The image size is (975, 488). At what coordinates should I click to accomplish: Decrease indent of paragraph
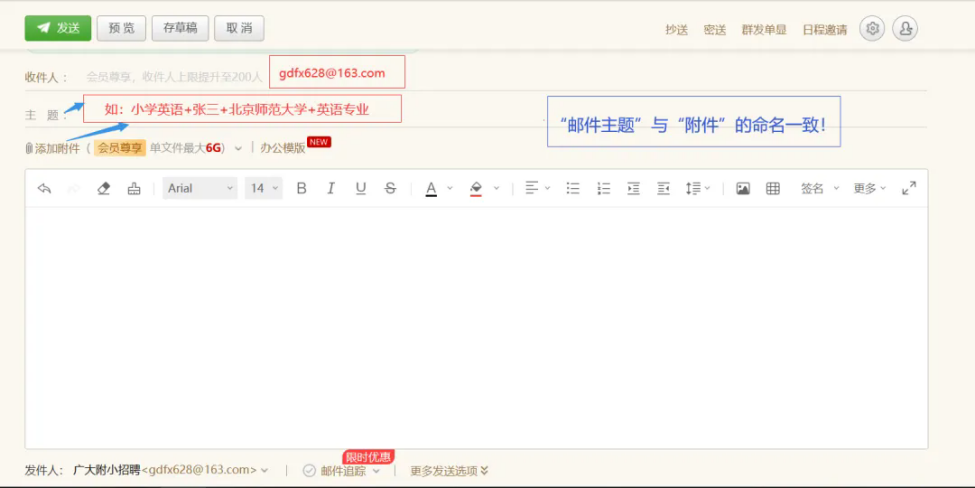[663, 188]
